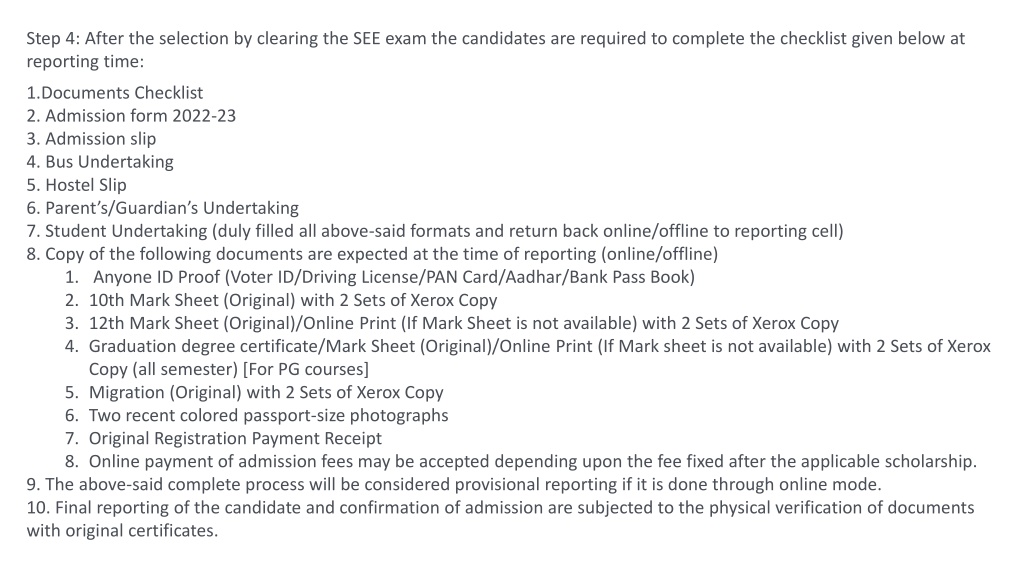Click the '10th Mark Sheet' sub-item
1024x576 pixels.
coord(281,300)
